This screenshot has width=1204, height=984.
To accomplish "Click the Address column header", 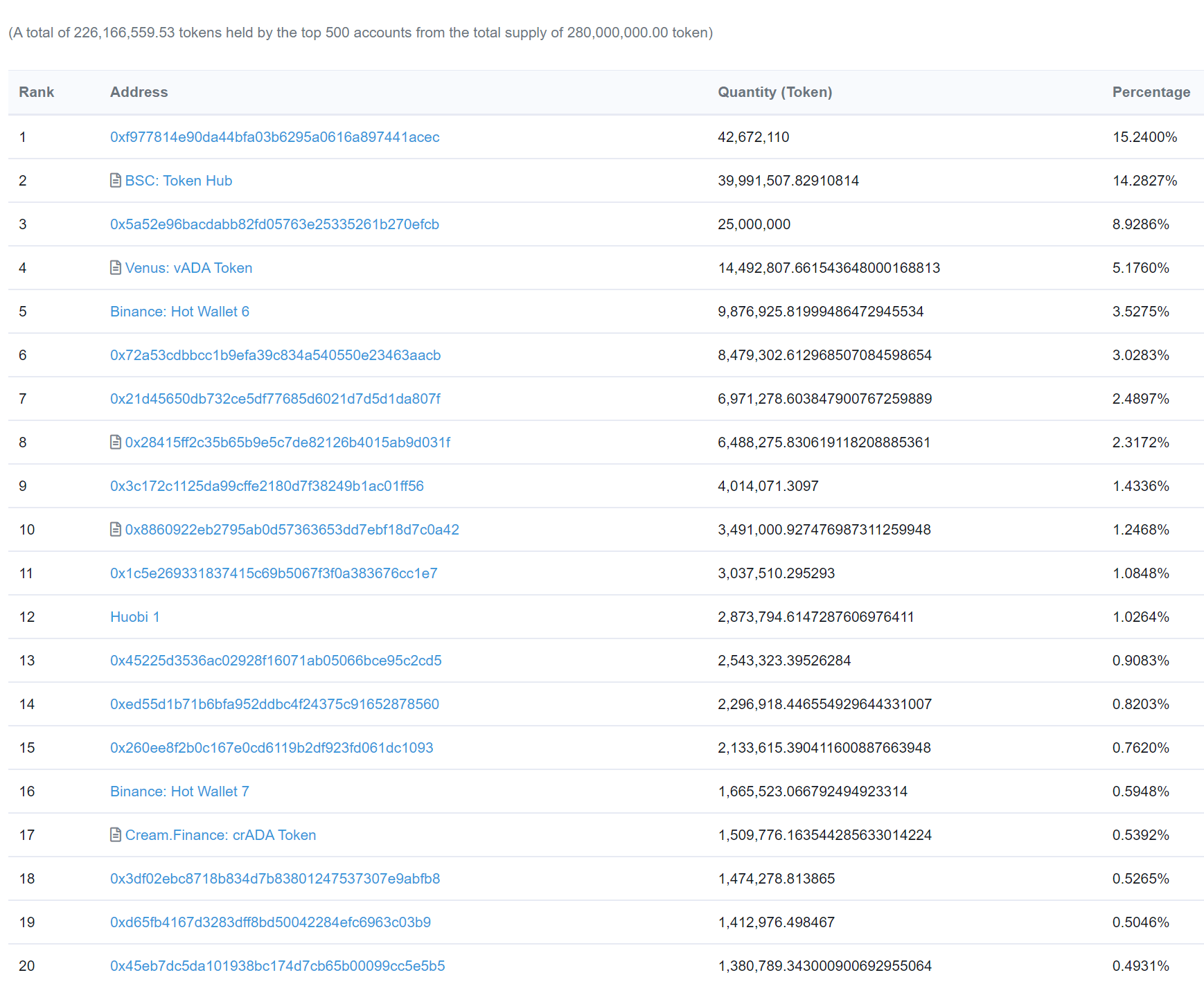I will coord(139,92).
